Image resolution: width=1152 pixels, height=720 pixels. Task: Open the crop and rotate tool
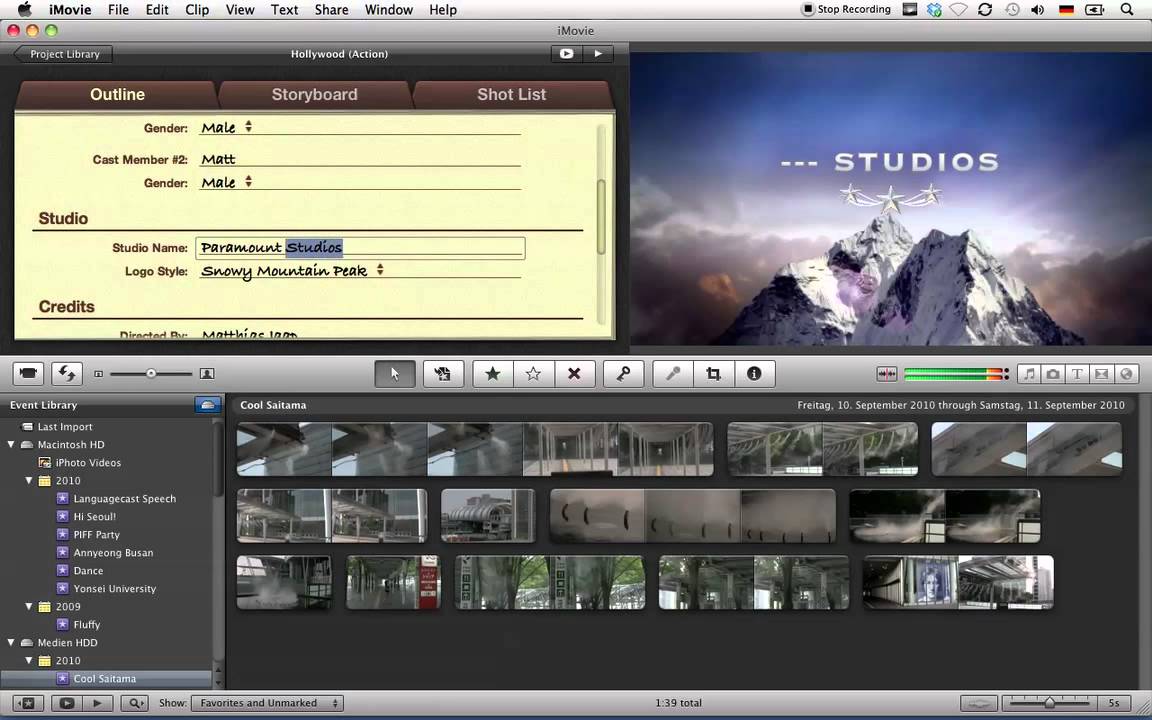[713, 374]
